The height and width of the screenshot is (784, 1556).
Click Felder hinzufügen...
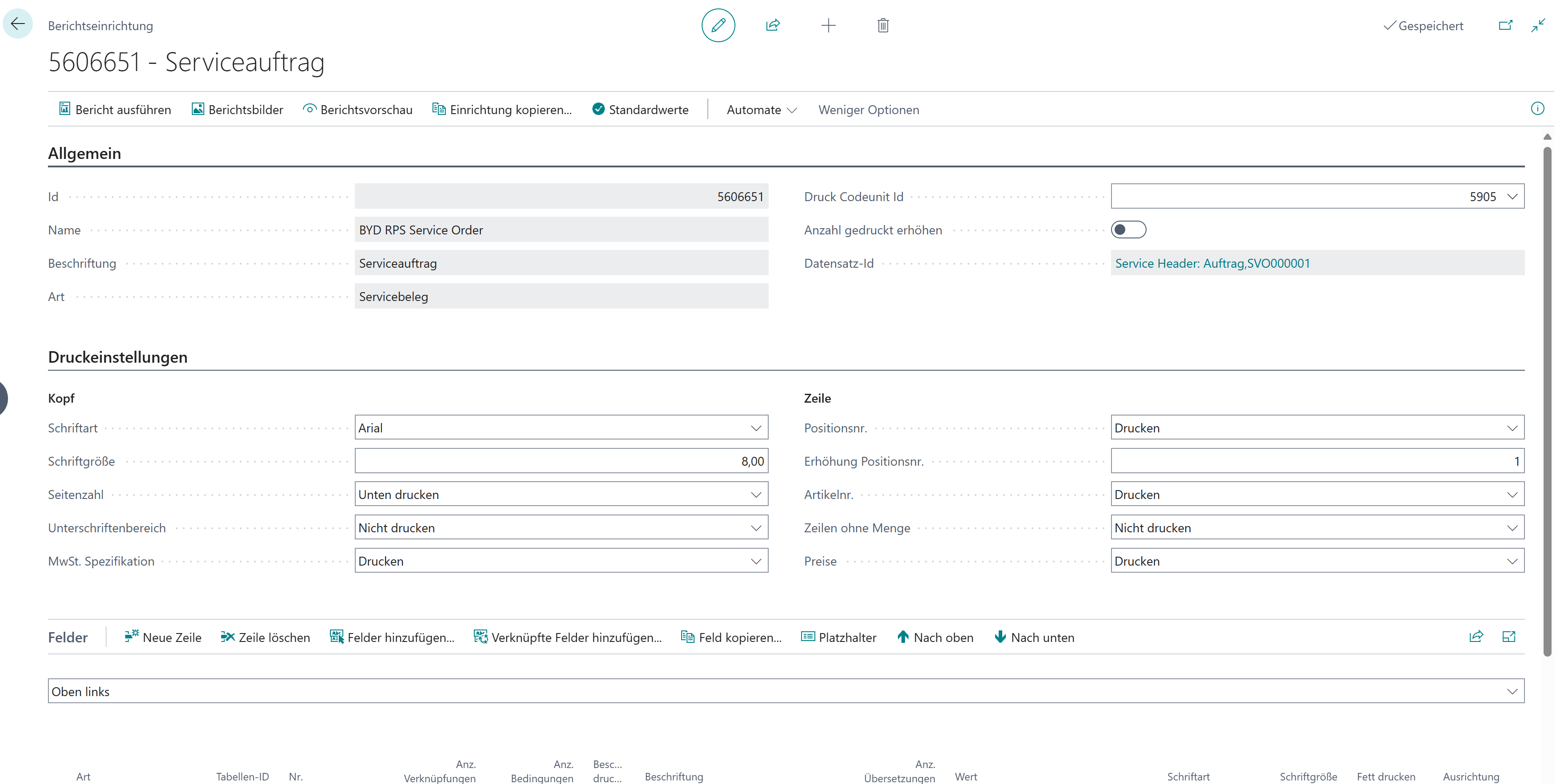[x=392, y=637]
